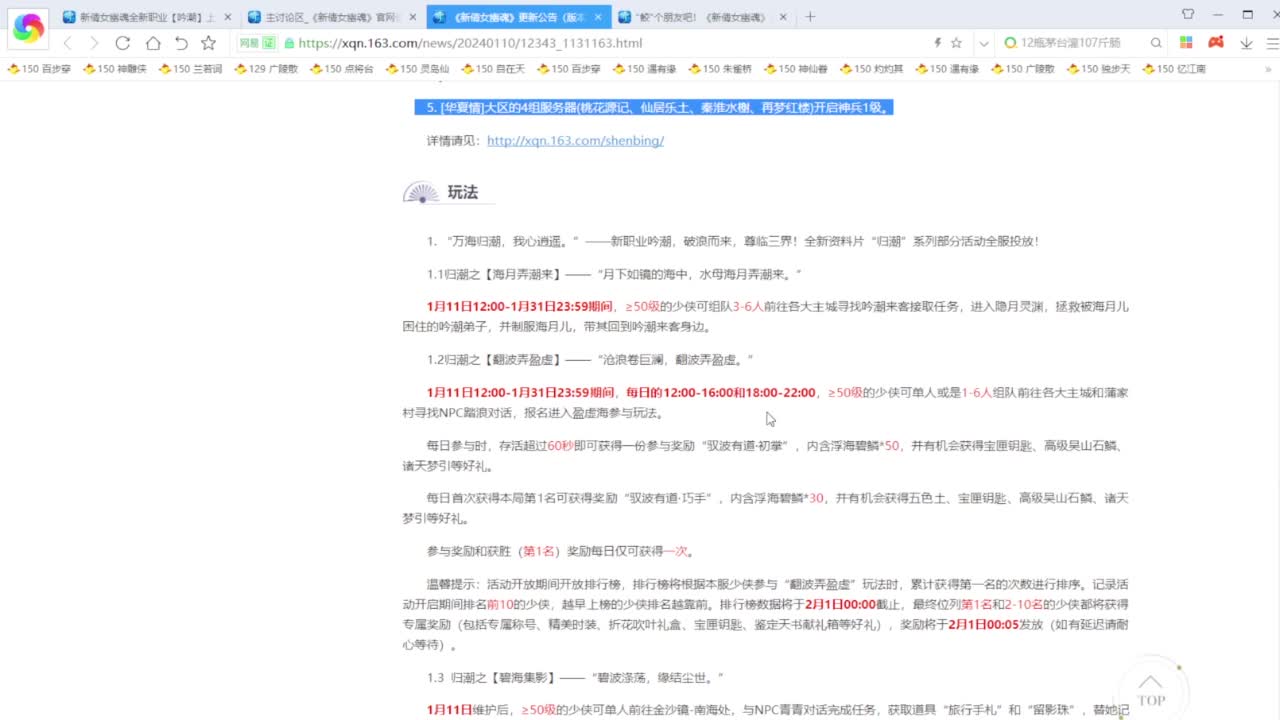Click the download manager arrow icon
This screenshot has height=720, width=1280.
1246,44
